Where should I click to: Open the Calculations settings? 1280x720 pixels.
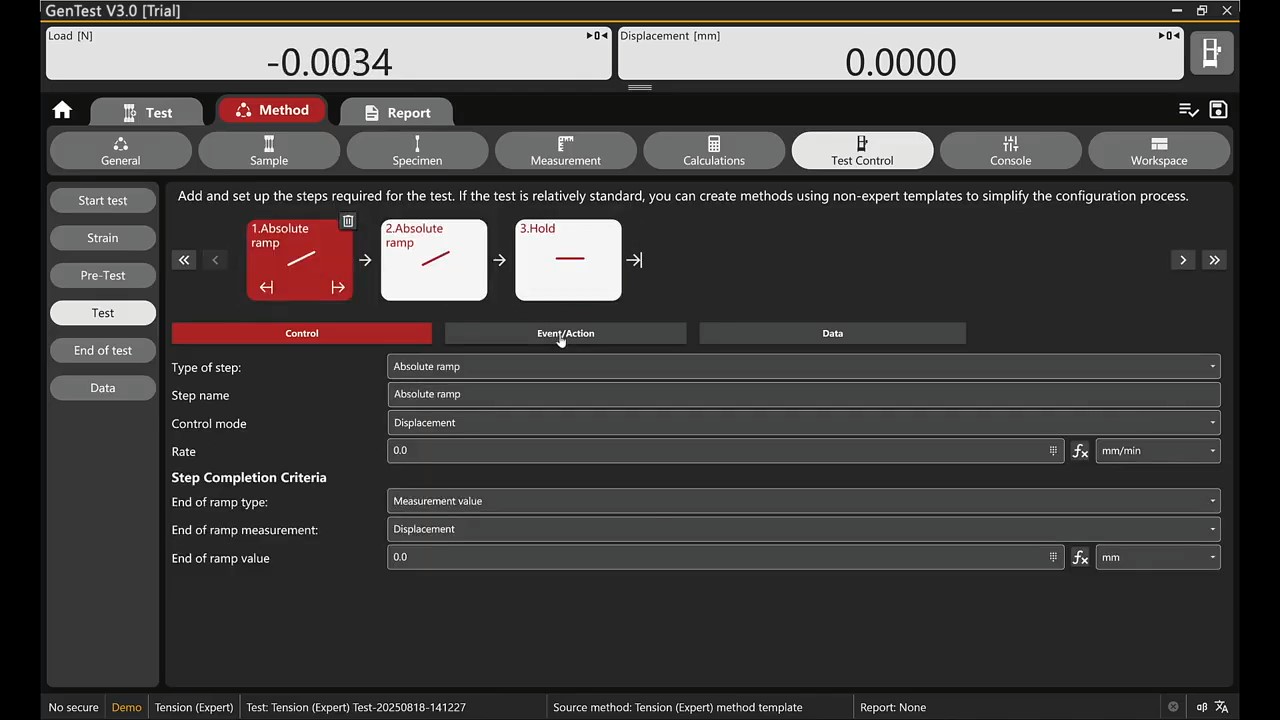tap(713, 151)
